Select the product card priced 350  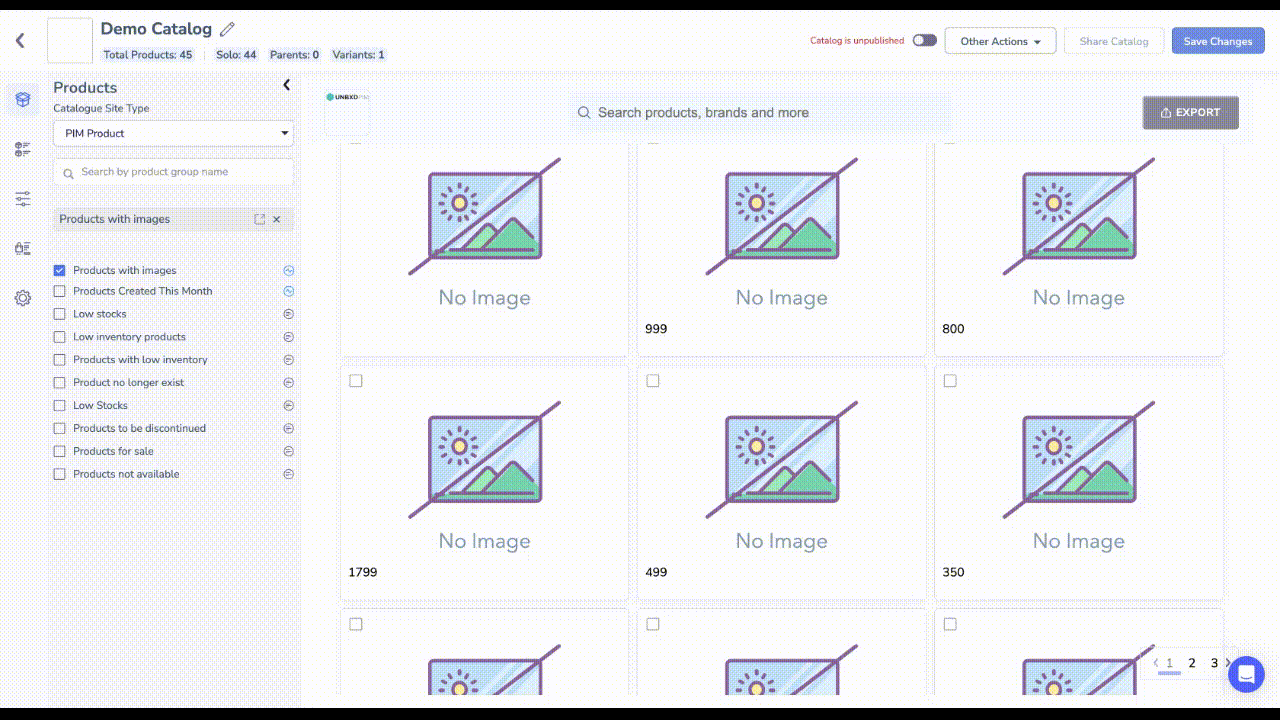950,381
